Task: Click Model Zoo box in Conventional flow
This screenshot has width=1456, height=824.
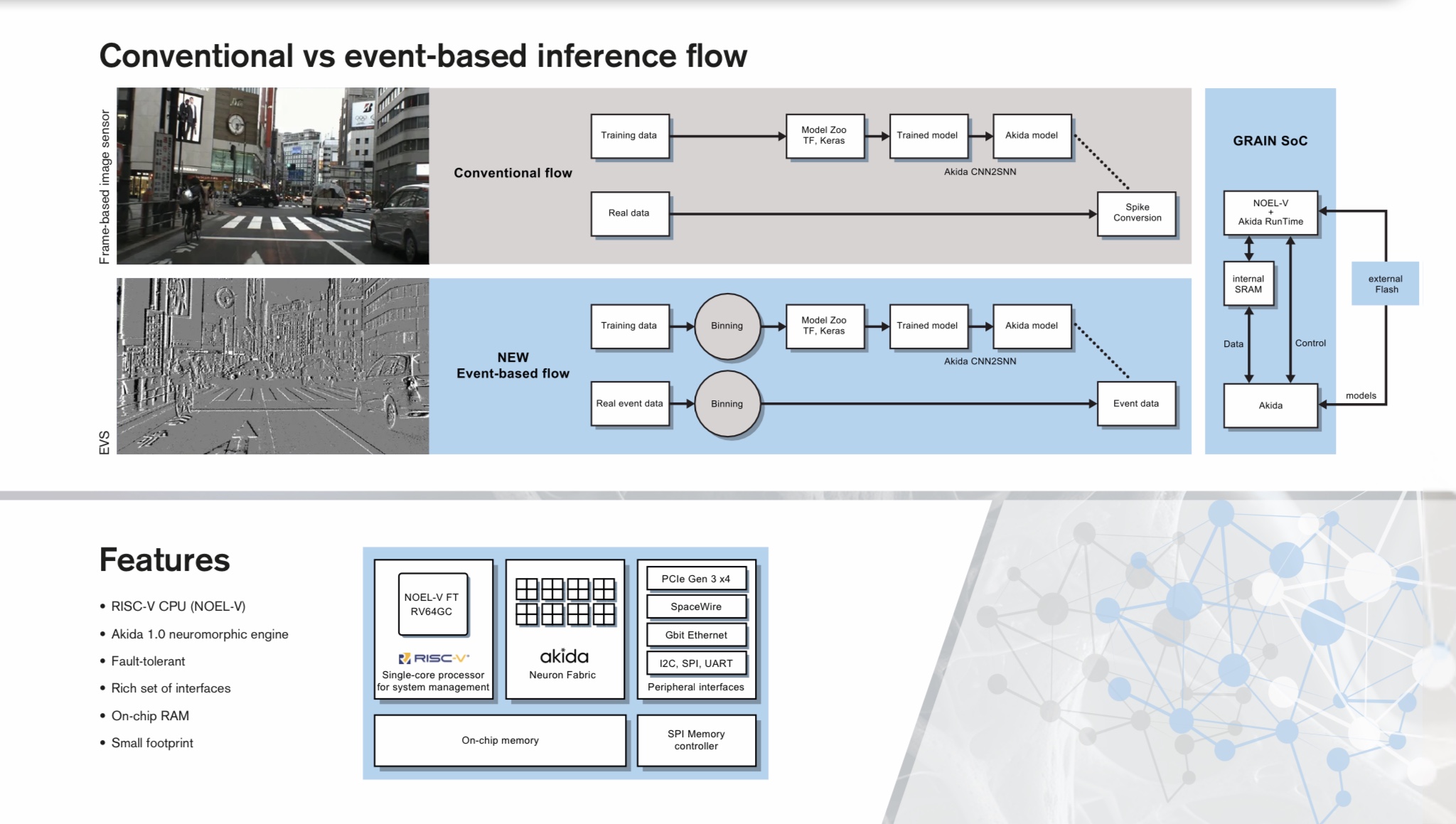Action: click(x=825, y=136)
